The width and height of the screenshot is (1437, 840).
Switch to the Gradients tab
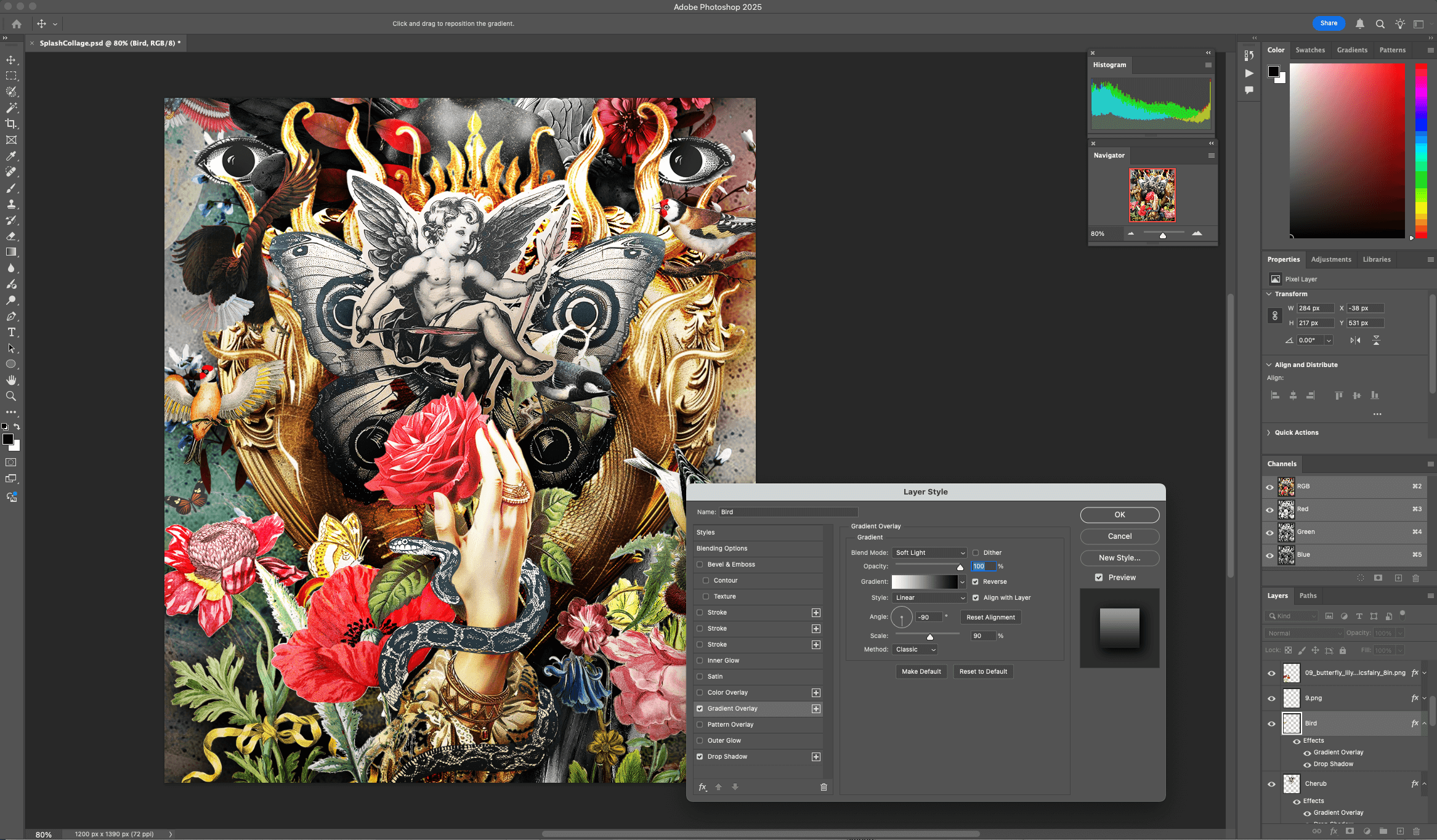click(1352, 50)
